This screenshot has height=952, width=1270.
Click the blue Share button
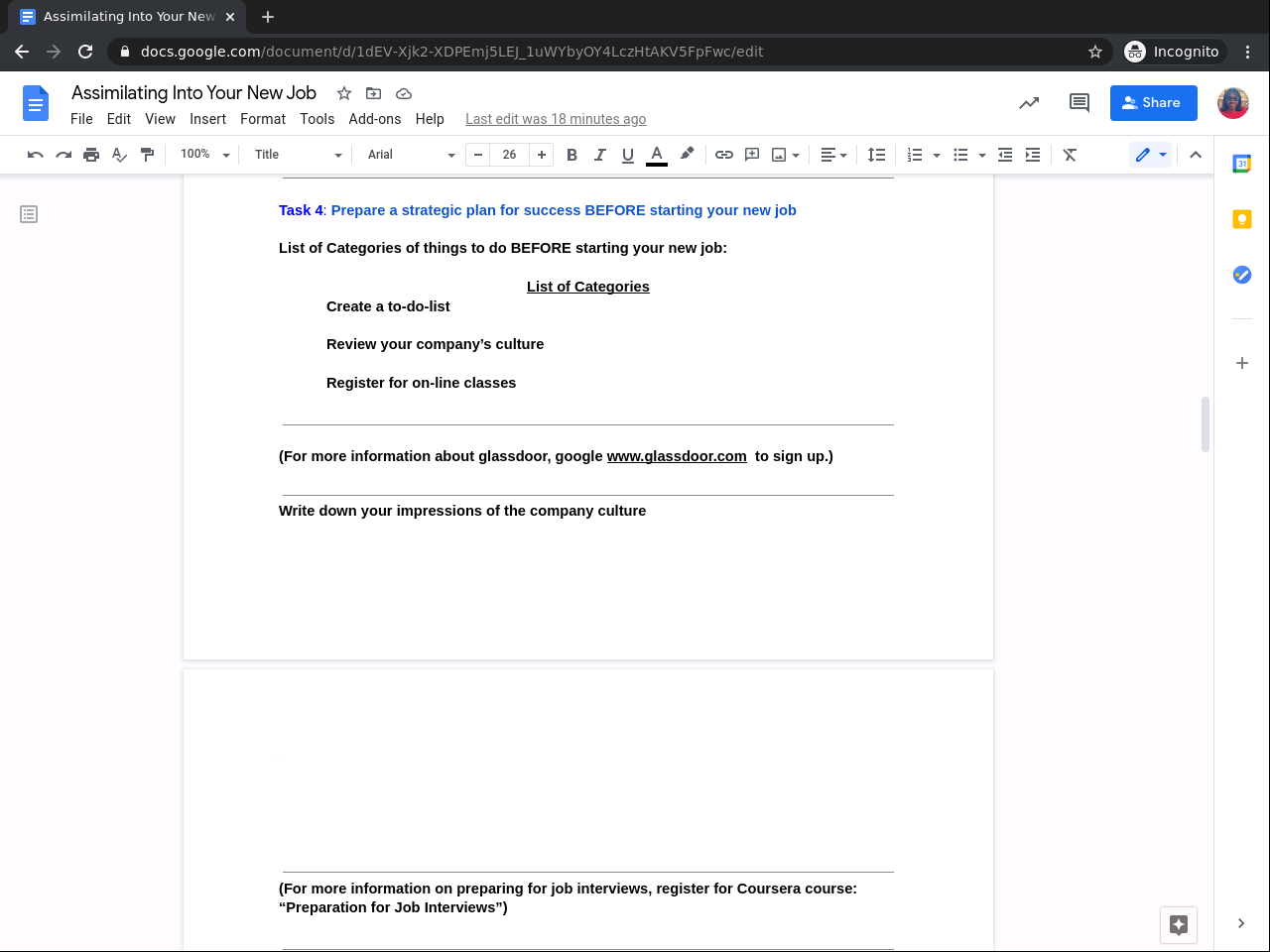(x=1154, y=102)
